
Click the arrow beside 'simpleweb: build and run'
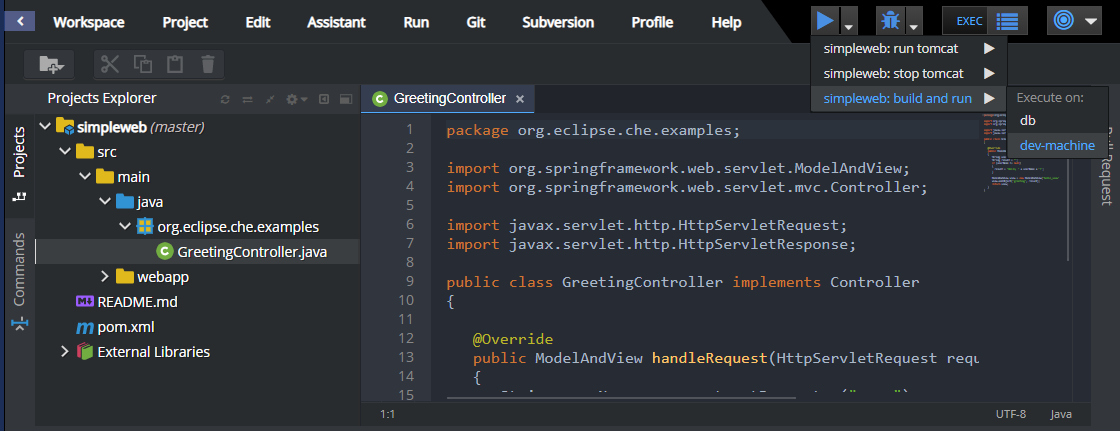pyautogui.click(x=989, y=99)
